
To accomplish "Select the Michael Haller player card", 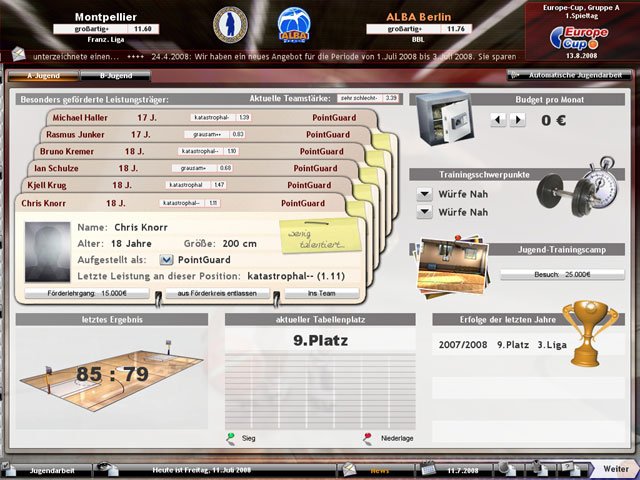I will 211,118.
